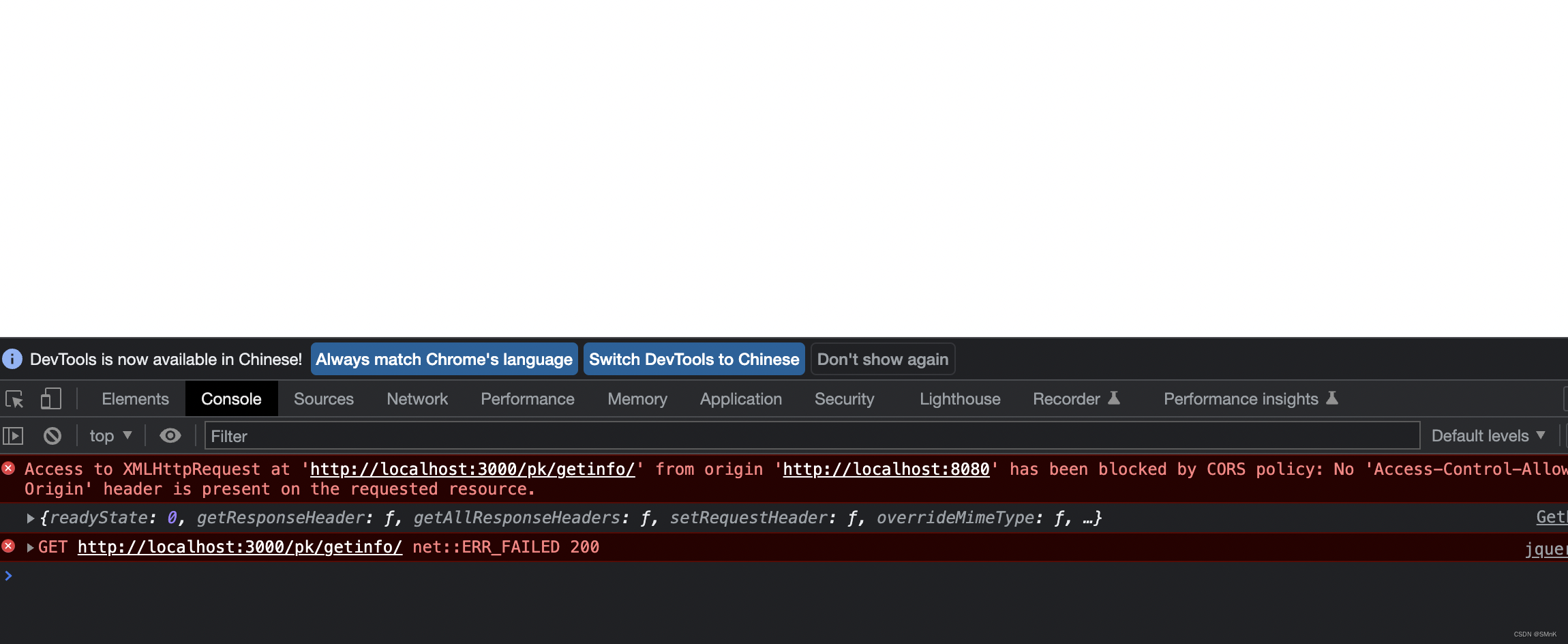The width and height of the screenshot is (1568, 644).
Task: Expand the XMLHttpRequest readyState object
Action: (30, 518)
